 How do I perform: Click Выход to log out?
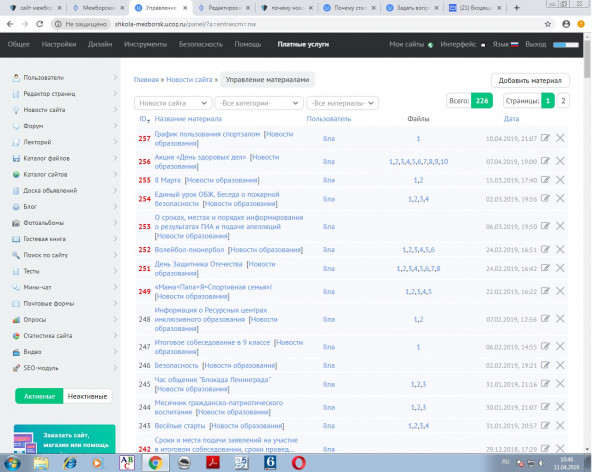pyautogui.click(x=536, y=44)
